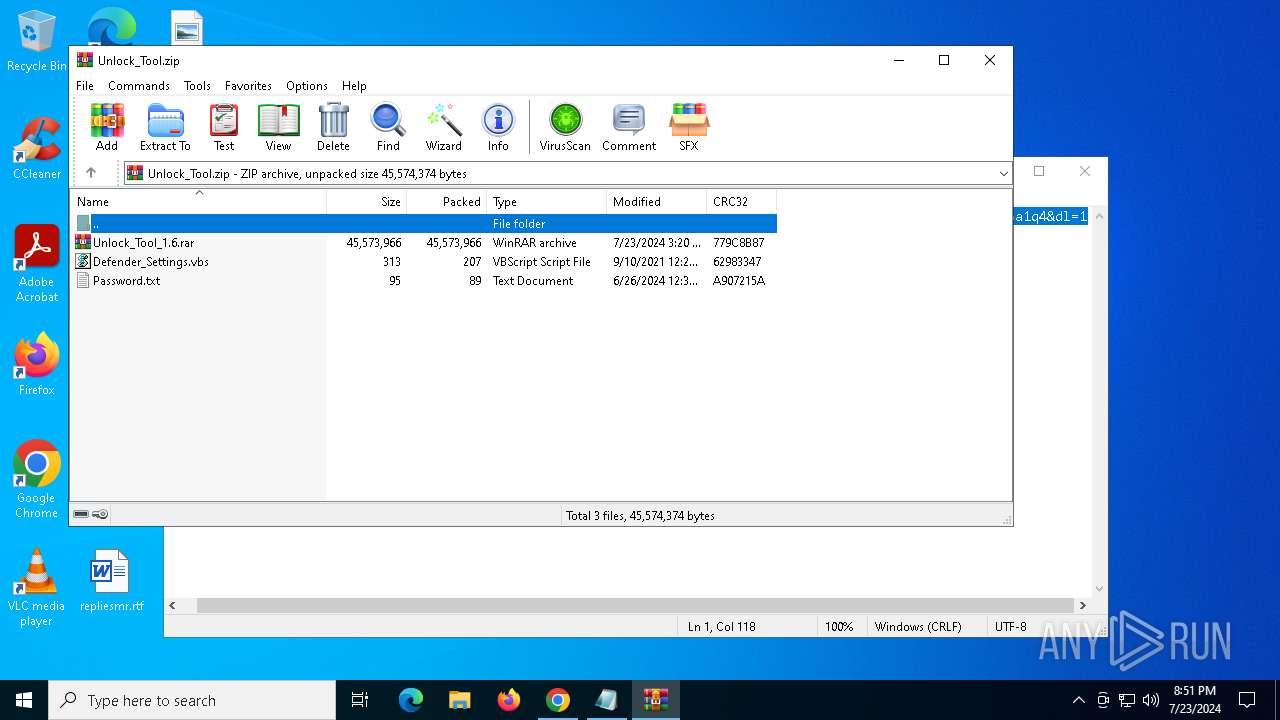Sort list by Name column
This screenshot has width=1280, height=720.
point(198,202)
